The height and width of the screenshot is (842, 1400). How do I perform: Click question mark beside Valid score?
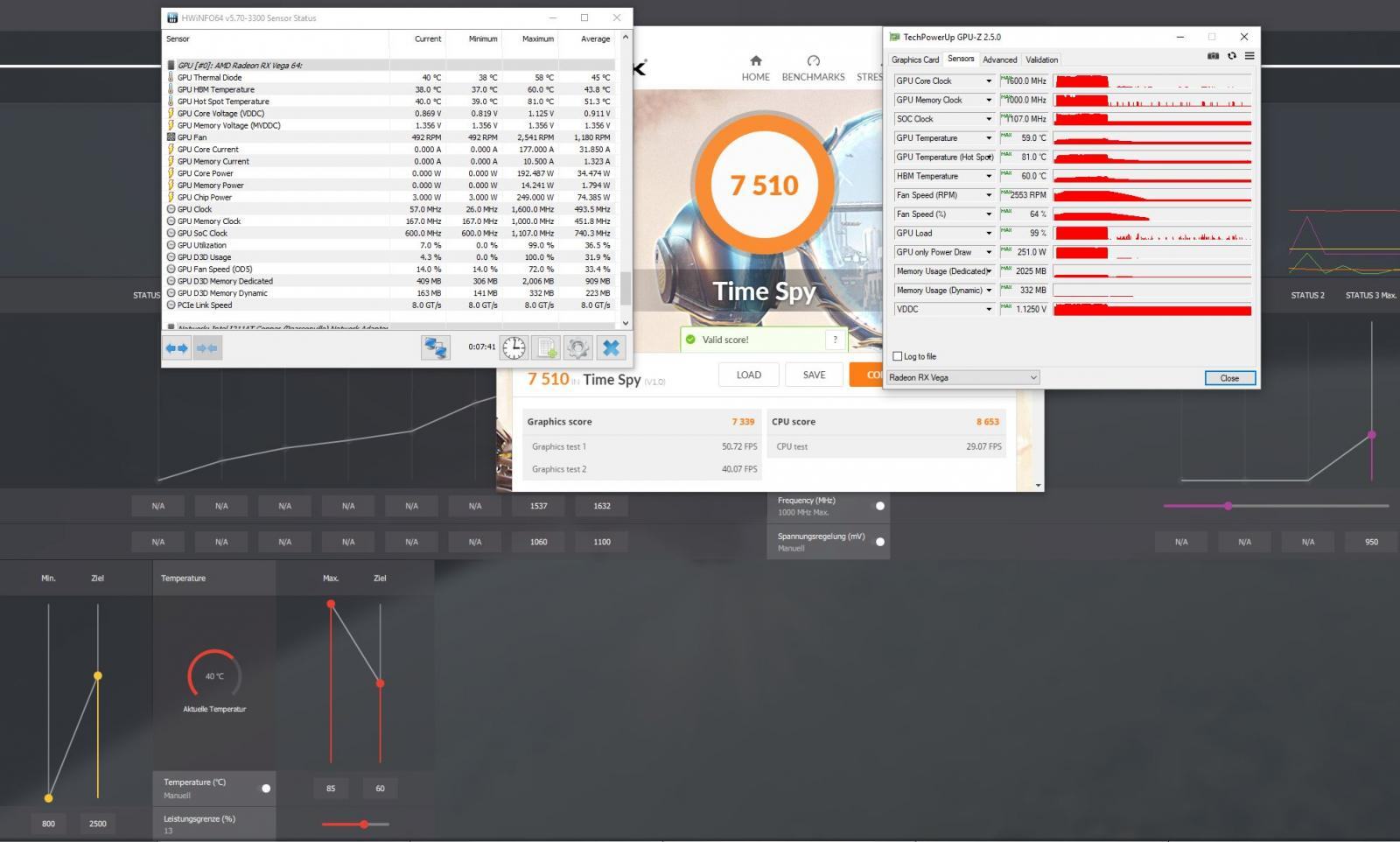pyautogui.click(x=835, y=340)
